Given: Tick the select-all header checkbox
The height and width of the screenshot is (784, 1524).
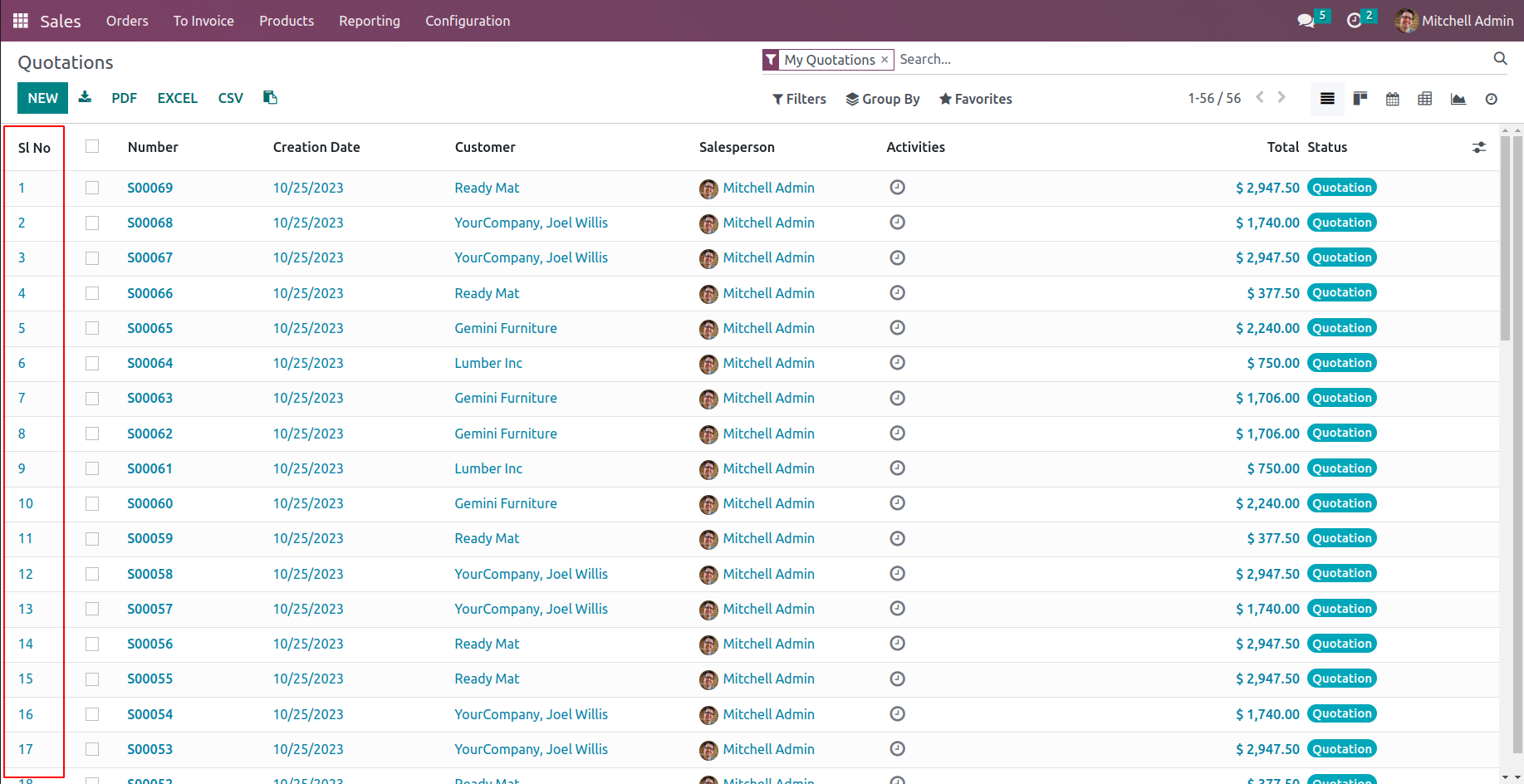Looking at the screenshot, I should coord(92,146).
